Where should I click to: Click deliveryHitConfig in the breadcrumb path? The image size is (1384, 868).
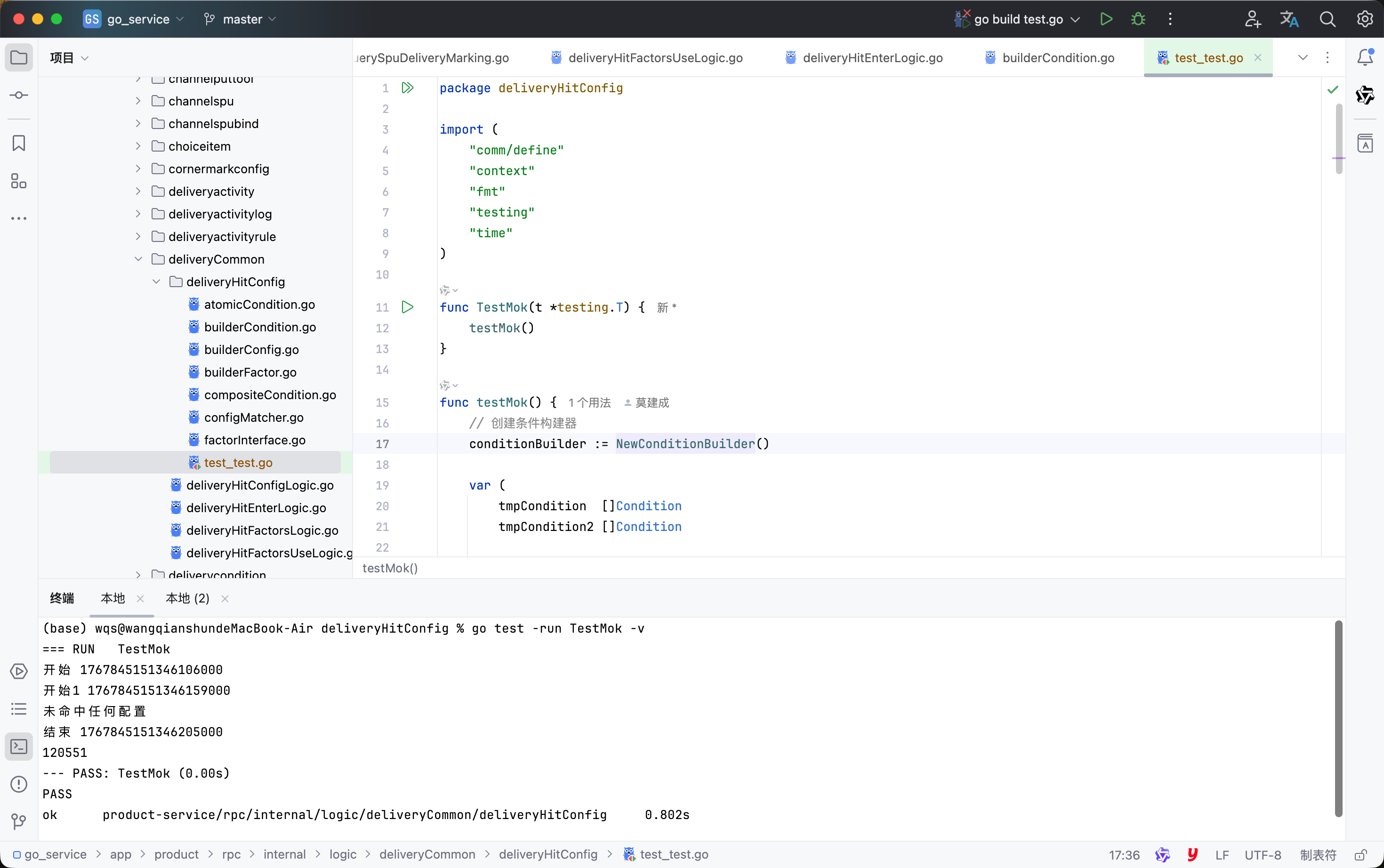tap(547, 854)
